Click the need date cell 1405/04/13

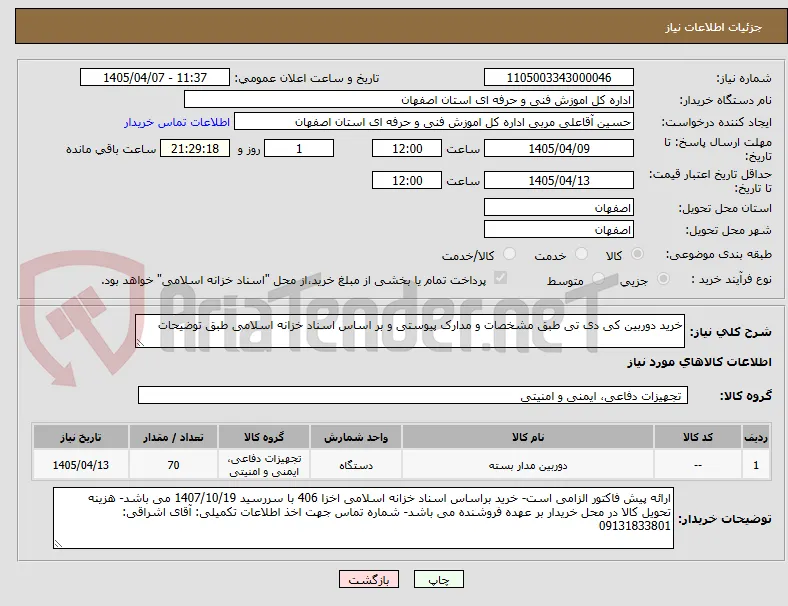(x=81, y=465)
